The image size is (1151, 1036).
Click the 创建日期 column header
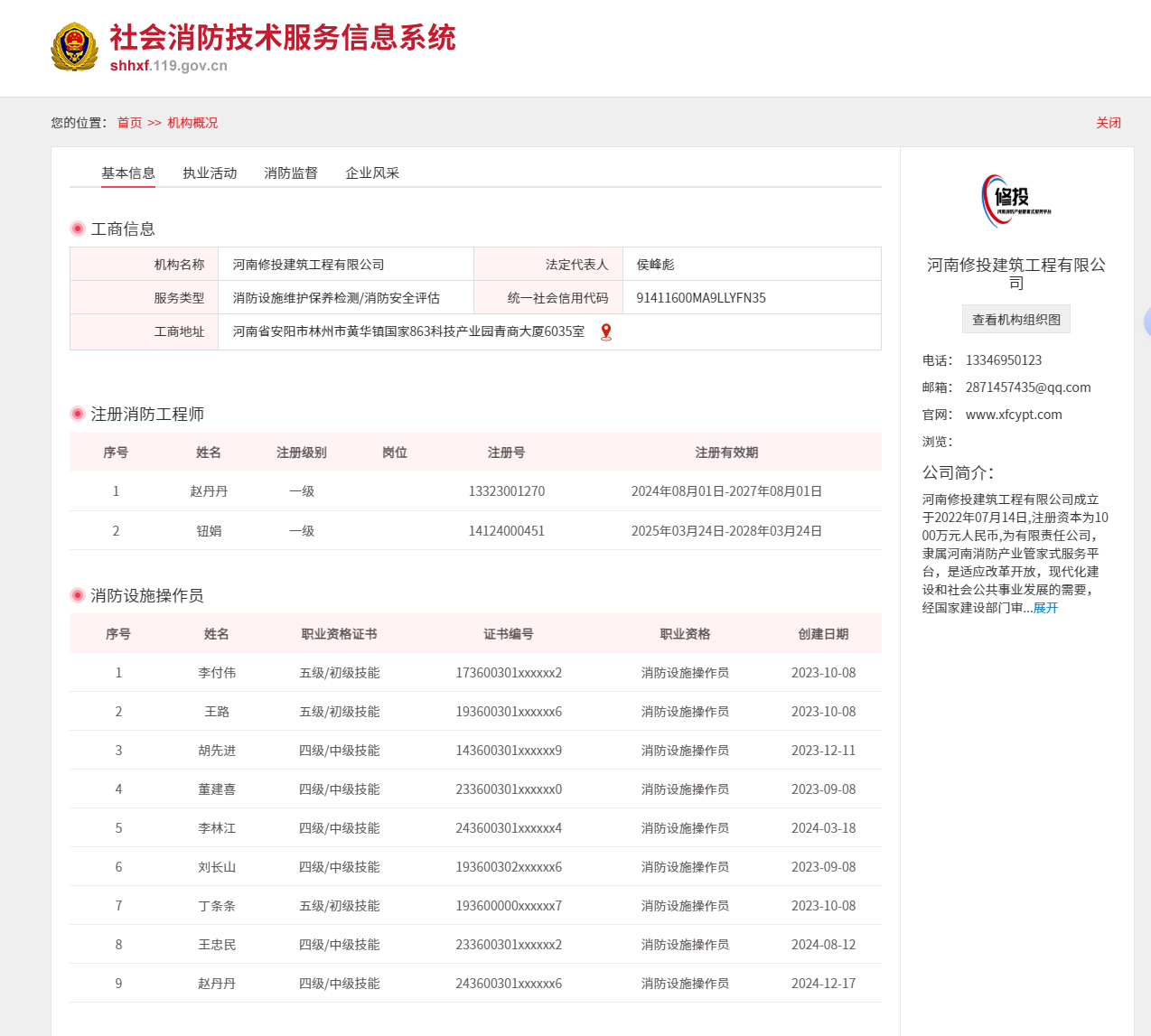(823, 634)
